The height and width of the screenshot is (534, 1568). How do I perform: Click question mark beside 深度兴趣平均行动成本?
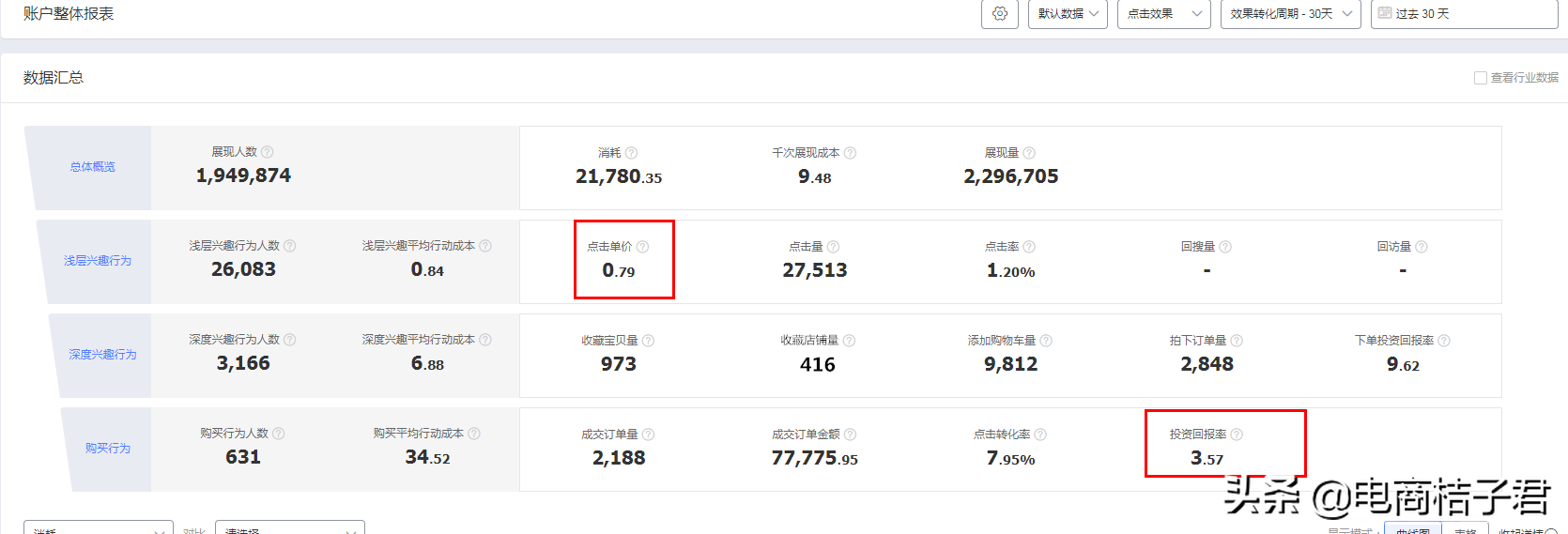pyautogui.click(x=485, y=340)
